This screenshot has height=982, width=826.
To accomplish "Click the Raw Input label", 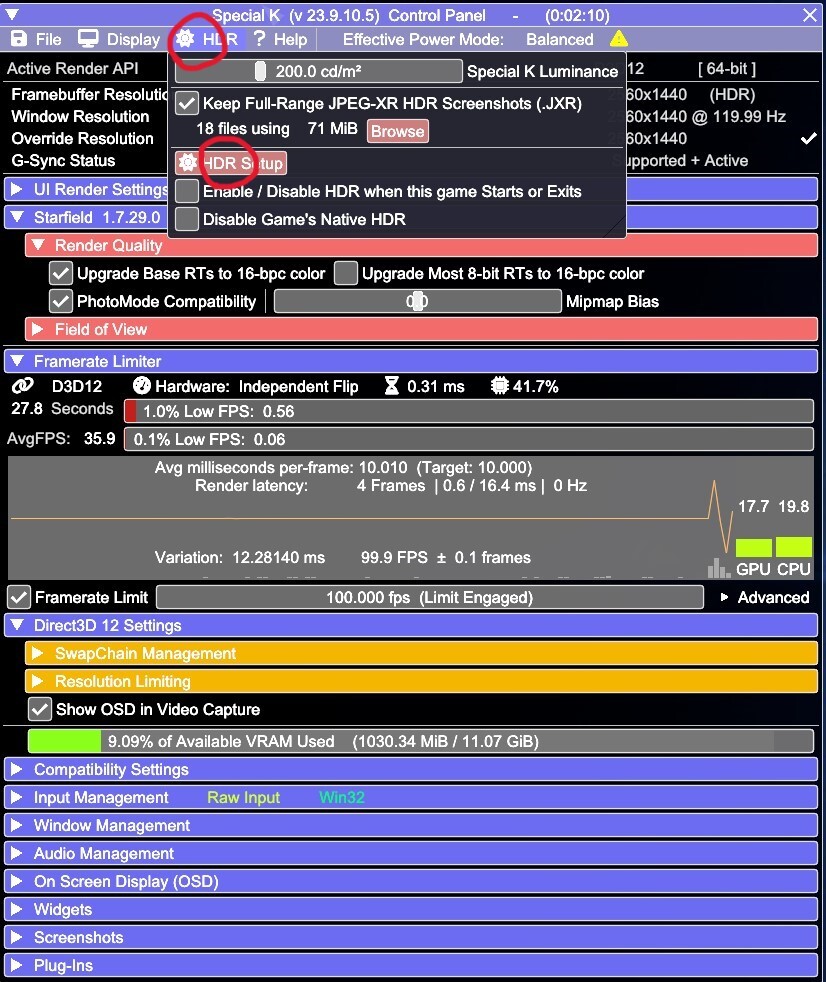I will click(244, 797).
